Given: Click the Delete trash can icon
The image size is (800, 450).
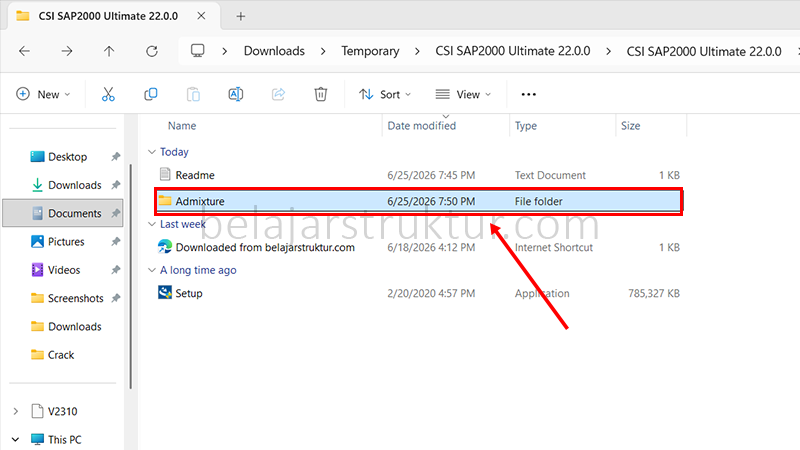Looking at the screenshot, I should [x=320, y=94].
